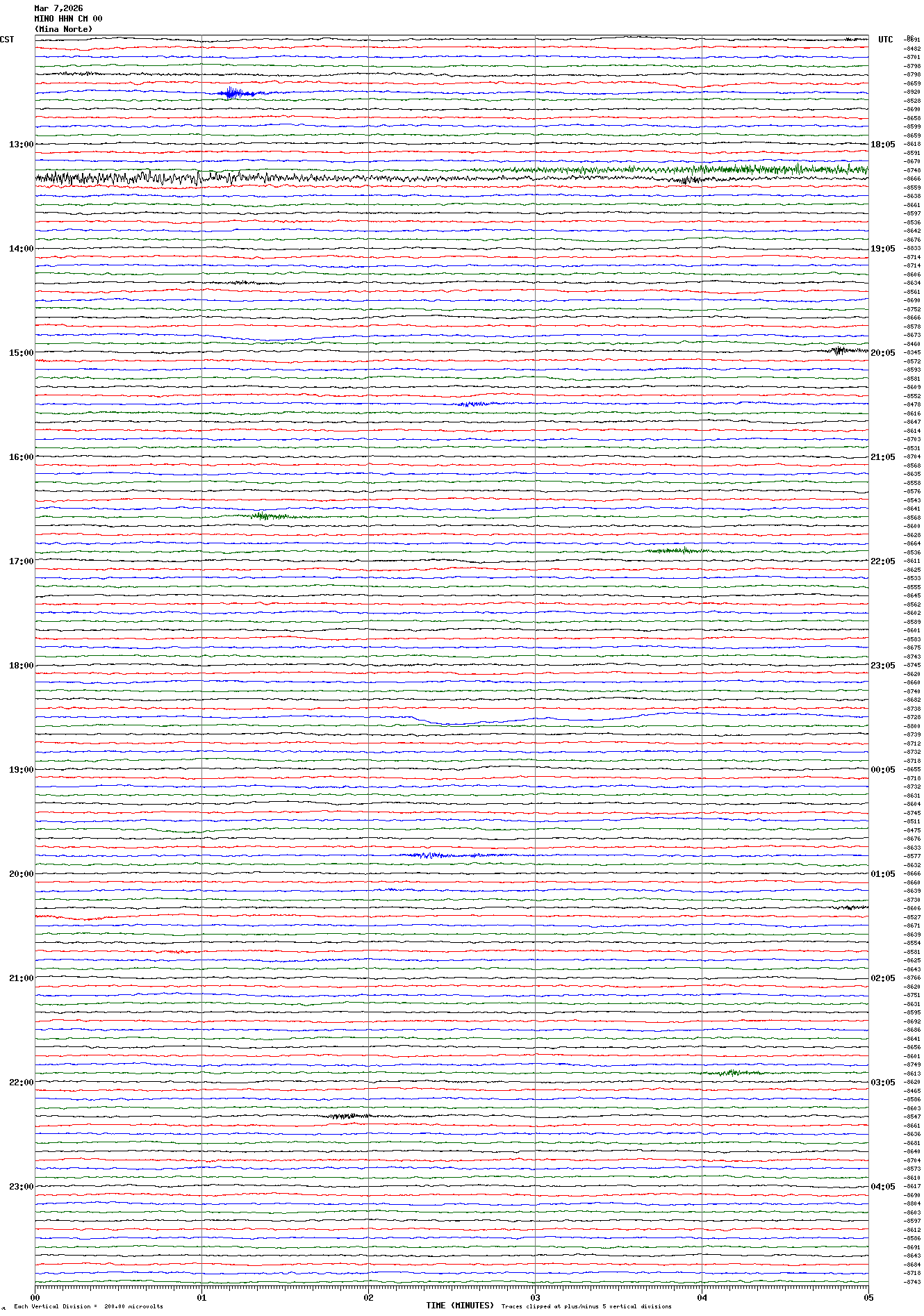Screen dimensions: 924x1316
Task: Click the MINO HHN CM 00 station header
Action: pyautogui.click(x=68, y=19)
